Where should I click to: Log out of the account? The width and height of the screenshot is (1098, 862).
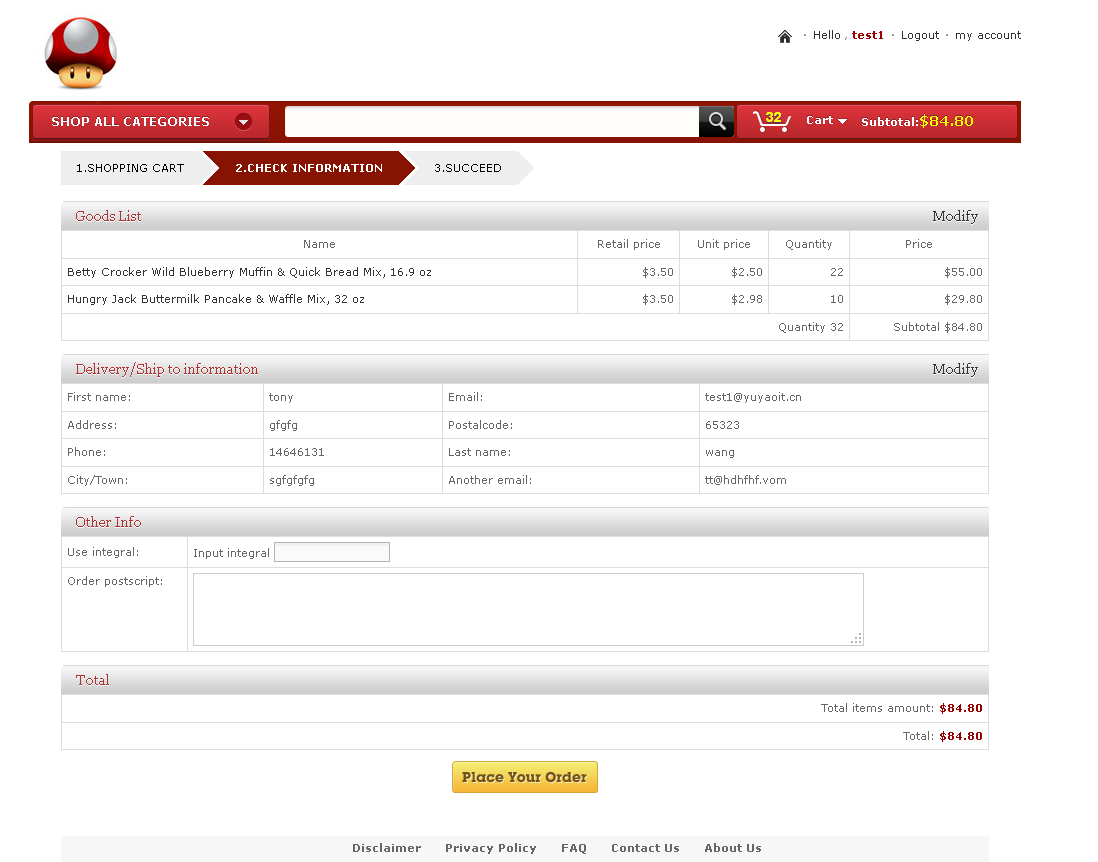(919, 35)
